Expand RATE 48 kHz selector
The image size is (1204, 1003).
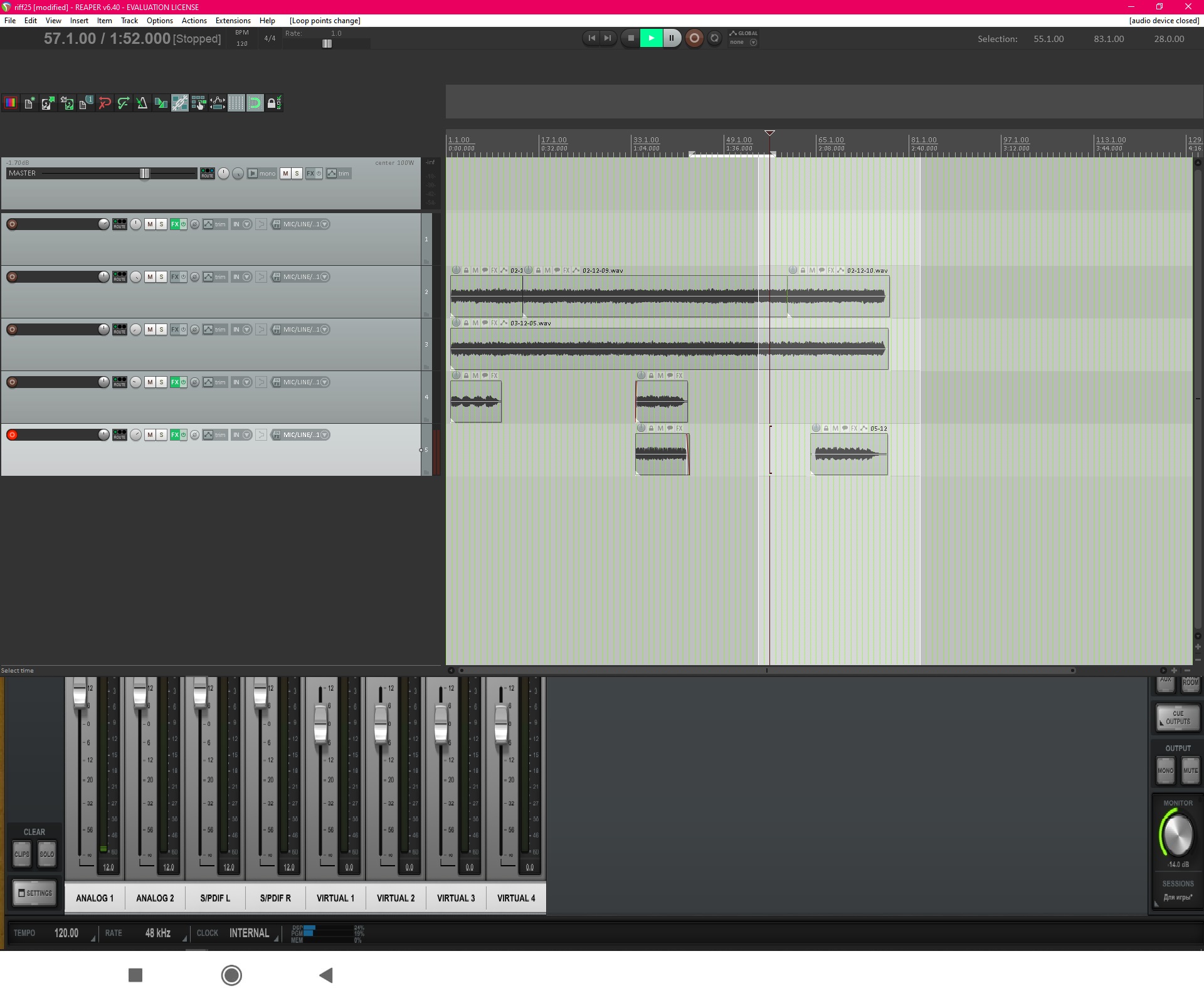[x=157, y=933]
